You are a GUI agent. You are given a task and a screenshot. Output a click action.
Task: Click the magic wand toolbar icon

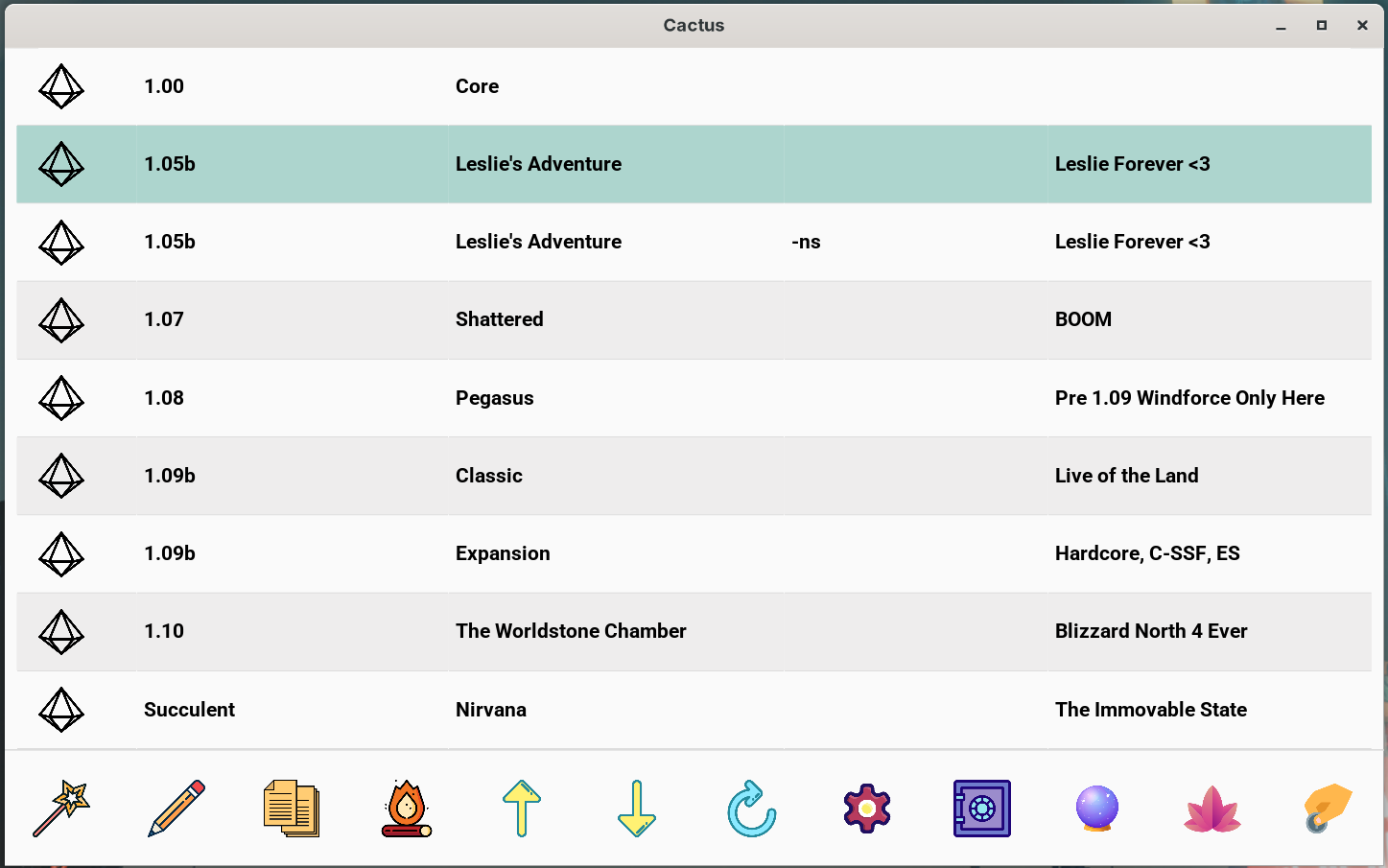(61, 809)
